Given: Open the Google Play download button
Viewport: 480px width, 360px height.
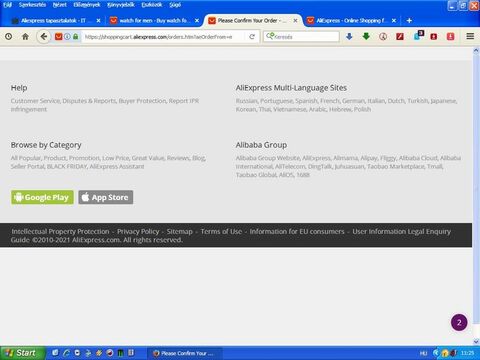Looking at the screenshot, I should coord(42,197).
